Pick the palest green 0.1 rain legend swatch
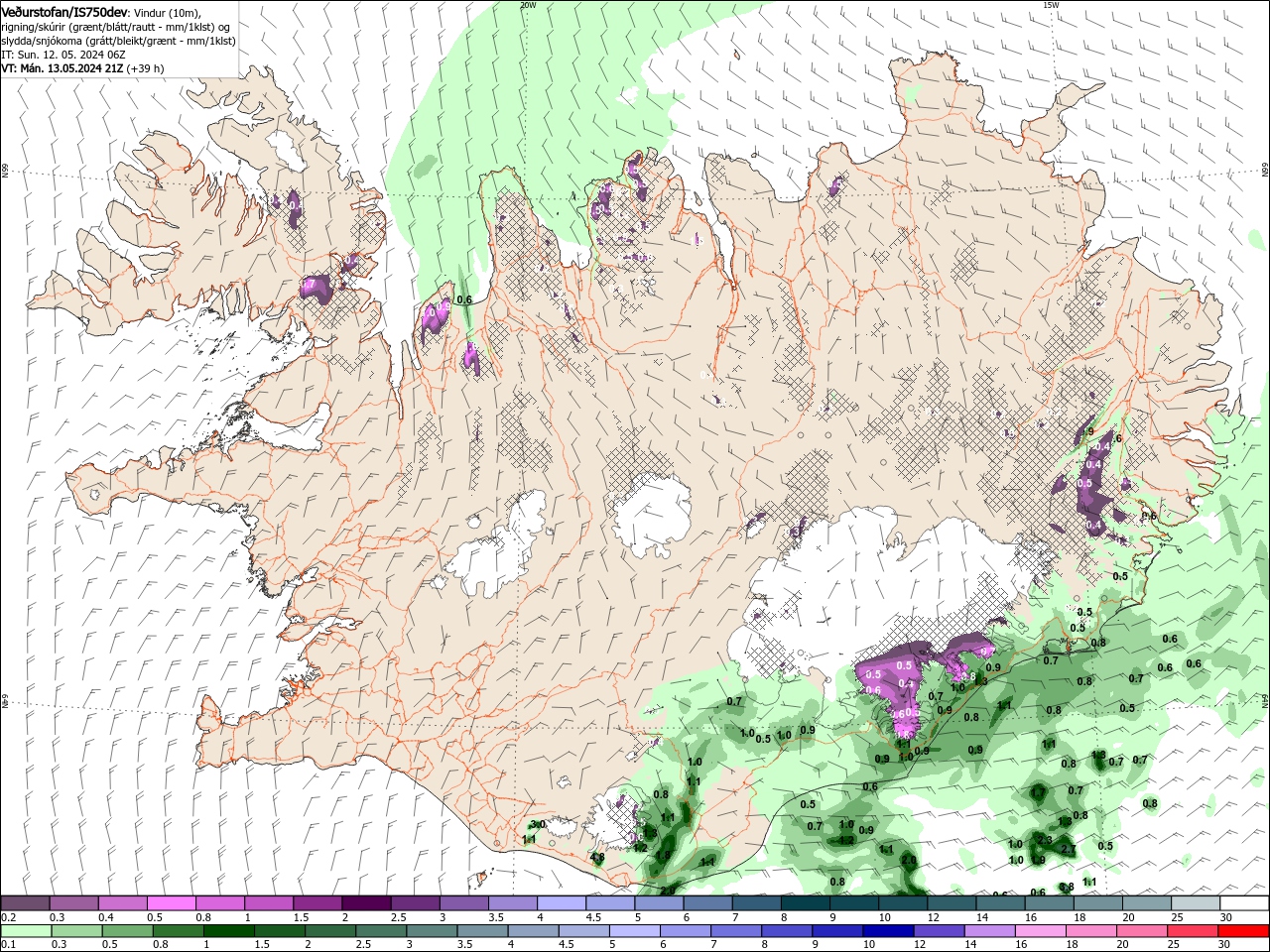 pyautogui.click(x=25, y=931)
